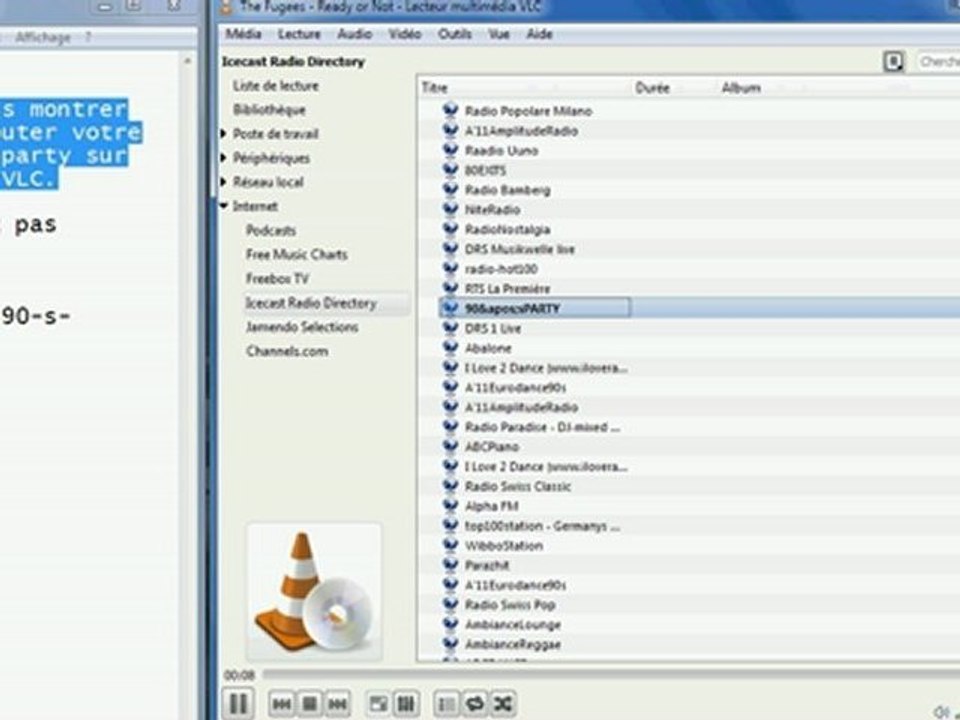Select ABCPiano station

pyautogui.click(x=492, y=447)
